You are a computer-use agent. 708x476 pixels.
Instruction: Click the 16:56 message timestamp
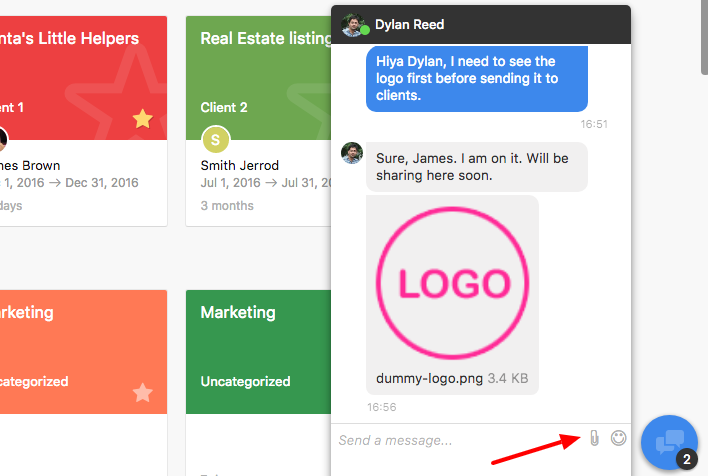click(382, 407)
